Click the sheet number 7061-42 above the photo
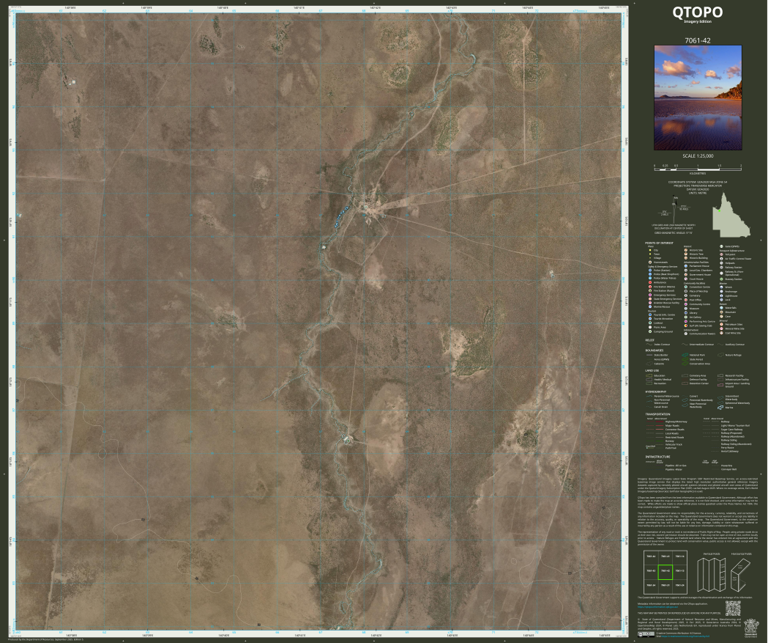This screenshot has width=768, height=643. click(x=697, y=41)
